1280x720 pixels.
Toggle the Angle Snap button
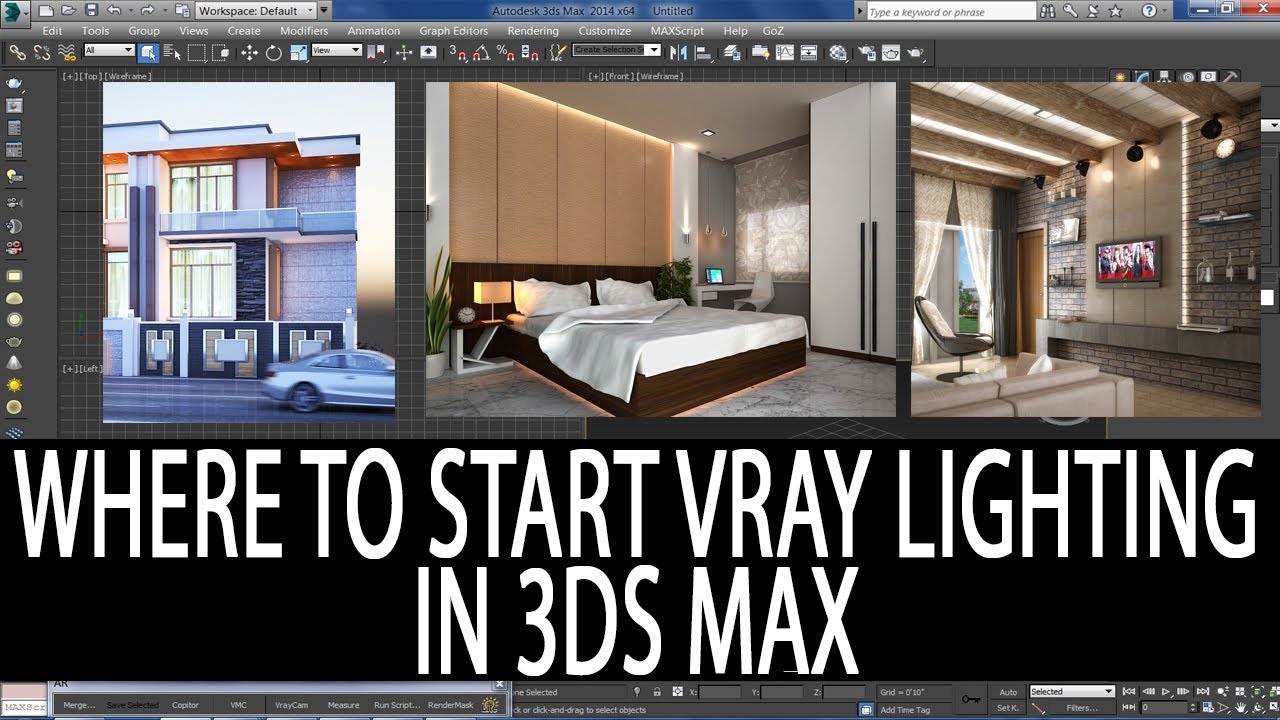coord(482,52)
